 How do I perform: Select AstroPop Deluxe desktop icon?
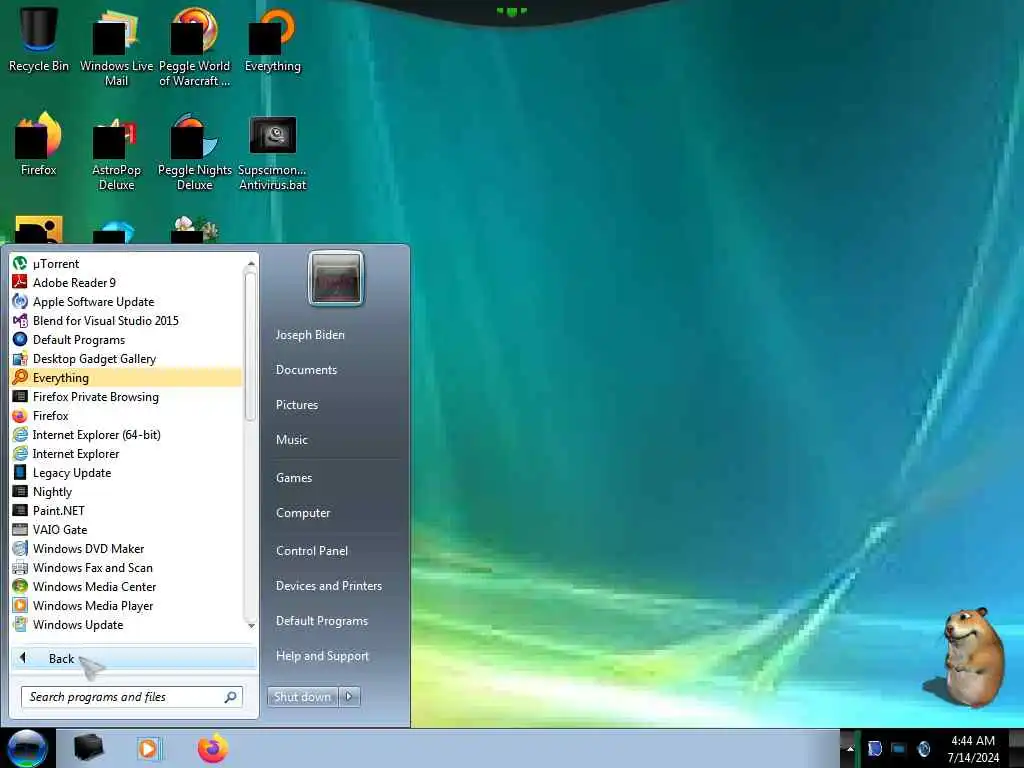pyautogui.click(x=116, y=152)
